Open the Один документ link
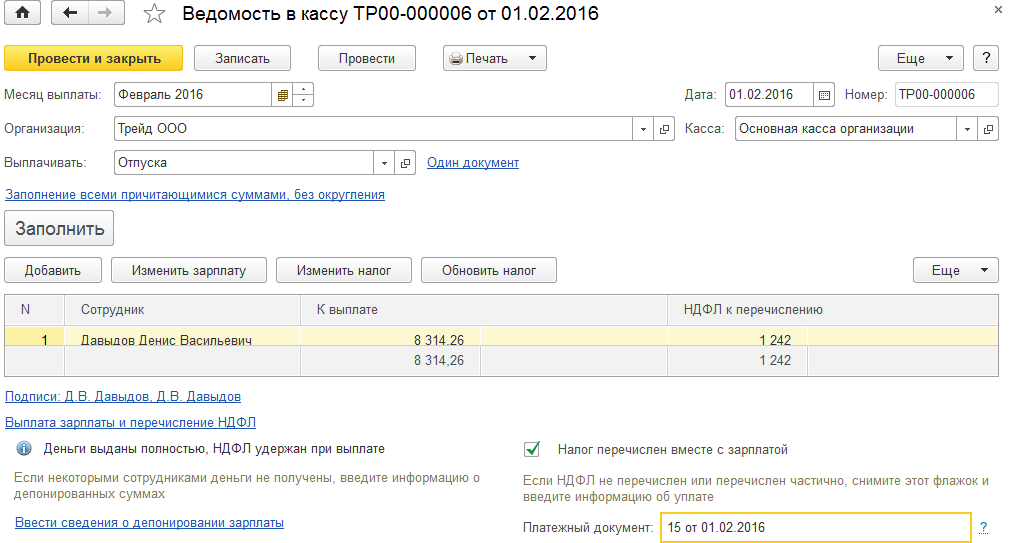 click(x=473, y=162)
